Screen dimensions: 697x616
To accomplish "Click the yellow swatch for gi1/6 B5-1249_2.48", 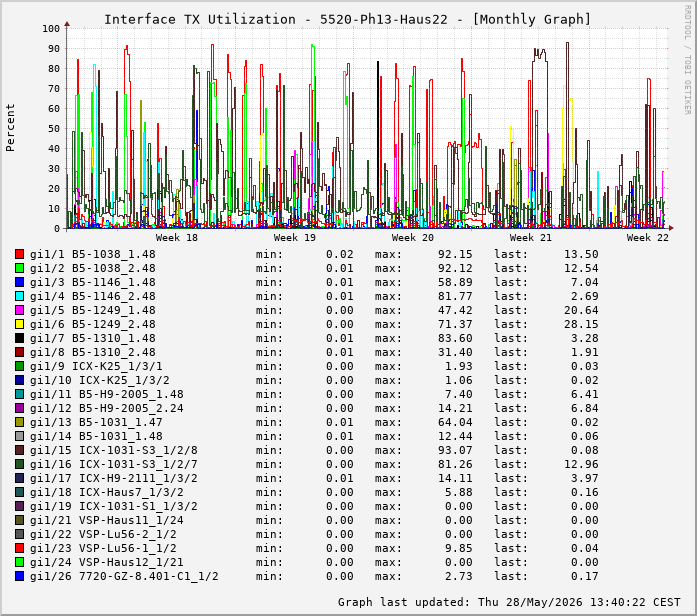I will (x=19, y=324).
